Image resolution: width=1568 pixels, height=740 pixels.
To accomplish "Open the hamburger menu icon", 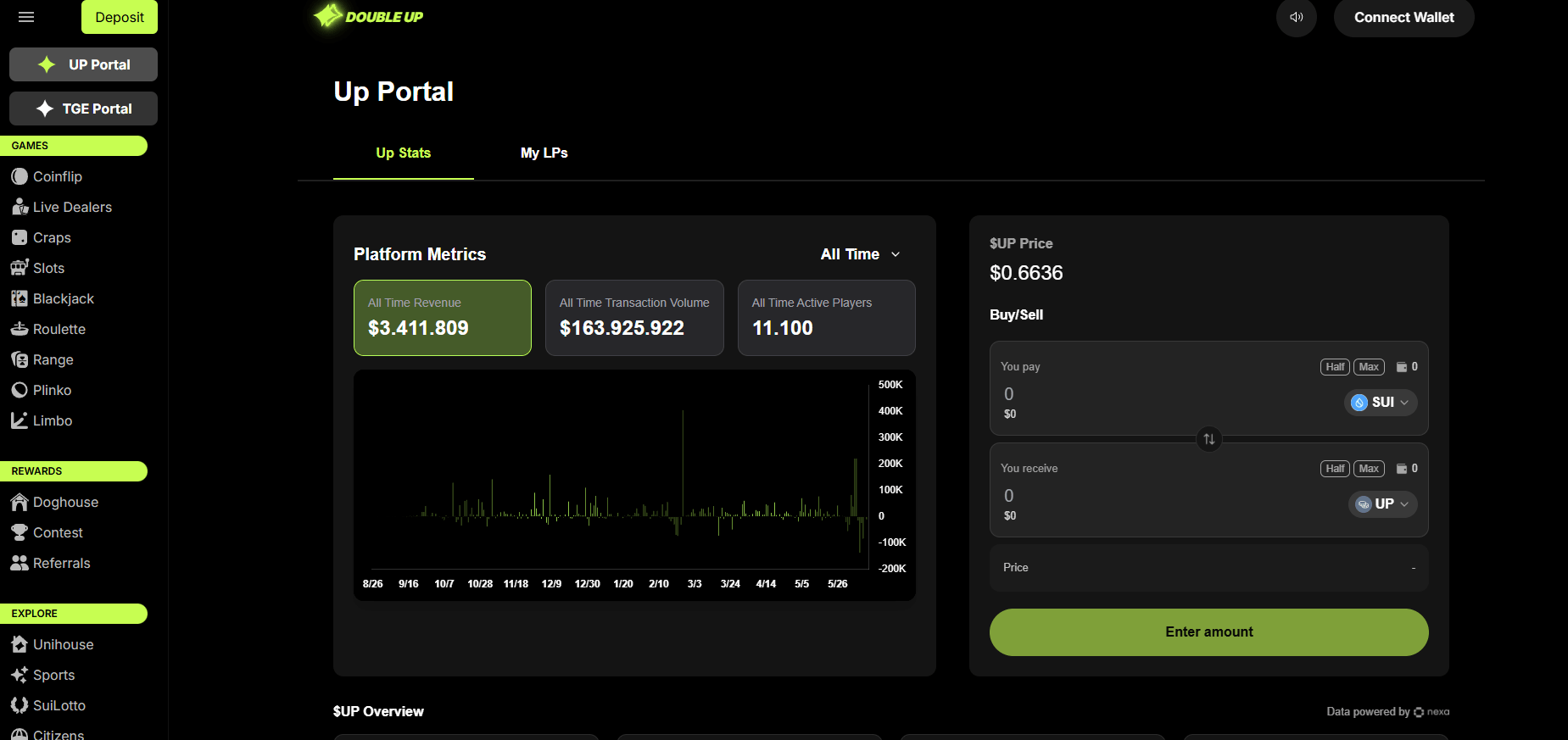I will tap(26, 17).
